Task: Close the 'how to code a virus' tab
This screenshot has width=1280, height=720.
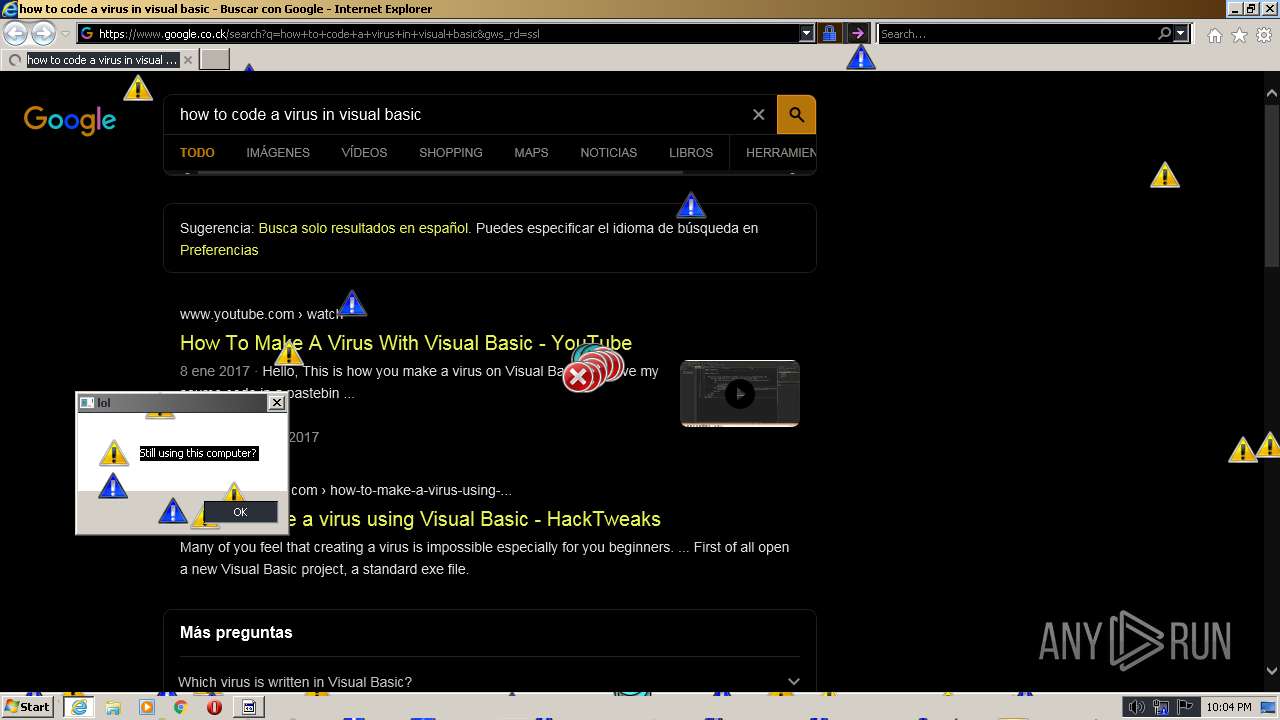Action: tap(188, 60)
